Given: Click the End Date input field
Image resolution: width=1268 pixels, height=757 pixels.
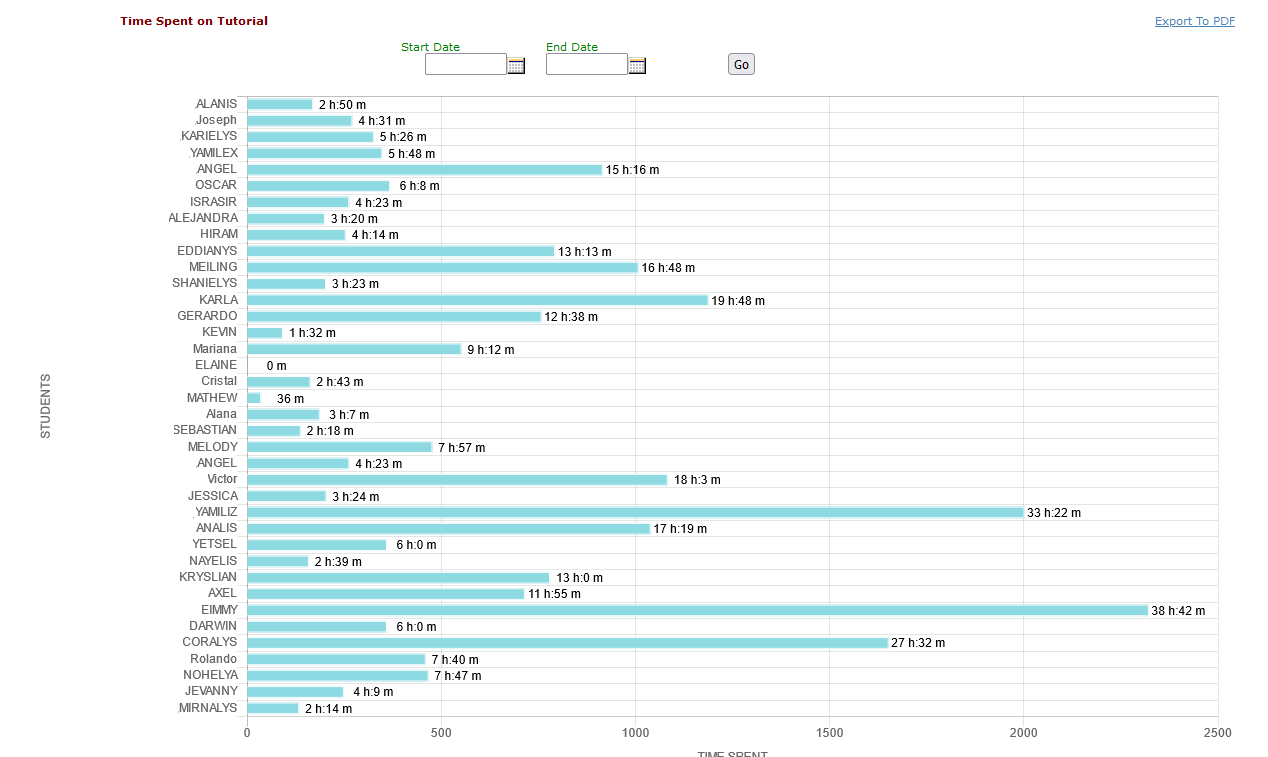Looking at the screenshot, I should coord(586,65).
